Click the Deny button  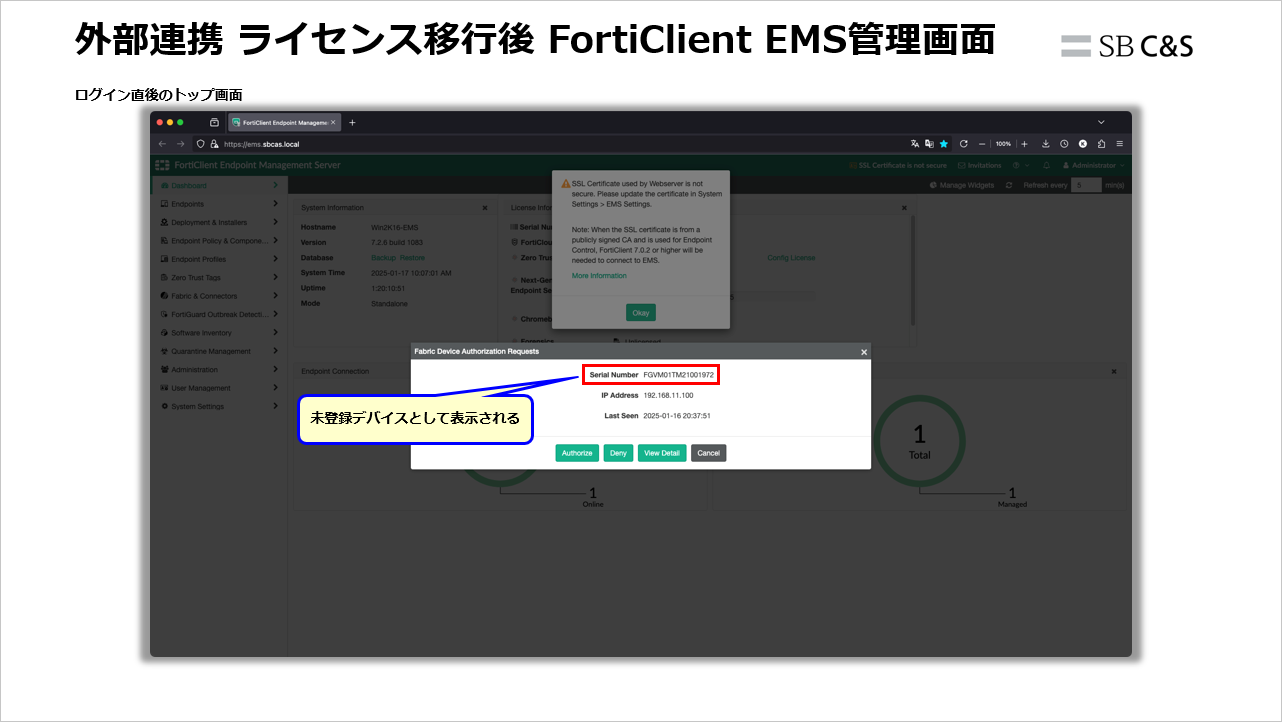(x=618, y=453)
